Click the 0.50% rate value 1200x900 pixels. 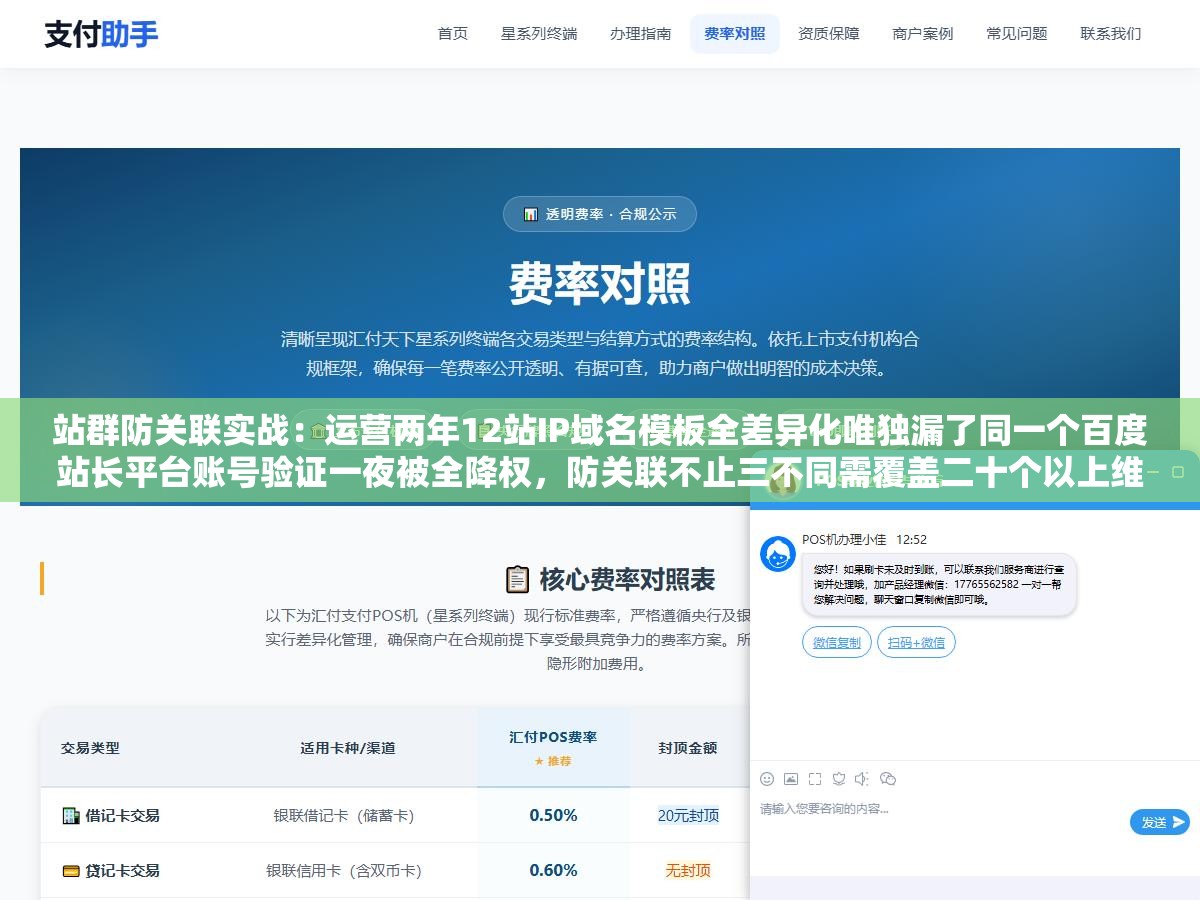point(553,815)
